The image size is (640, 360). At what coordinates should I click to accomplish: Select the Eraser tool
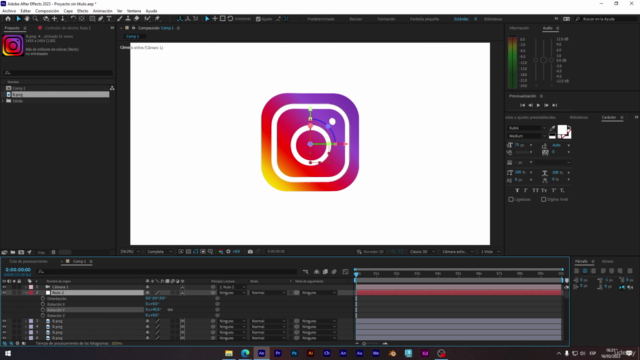136,19
